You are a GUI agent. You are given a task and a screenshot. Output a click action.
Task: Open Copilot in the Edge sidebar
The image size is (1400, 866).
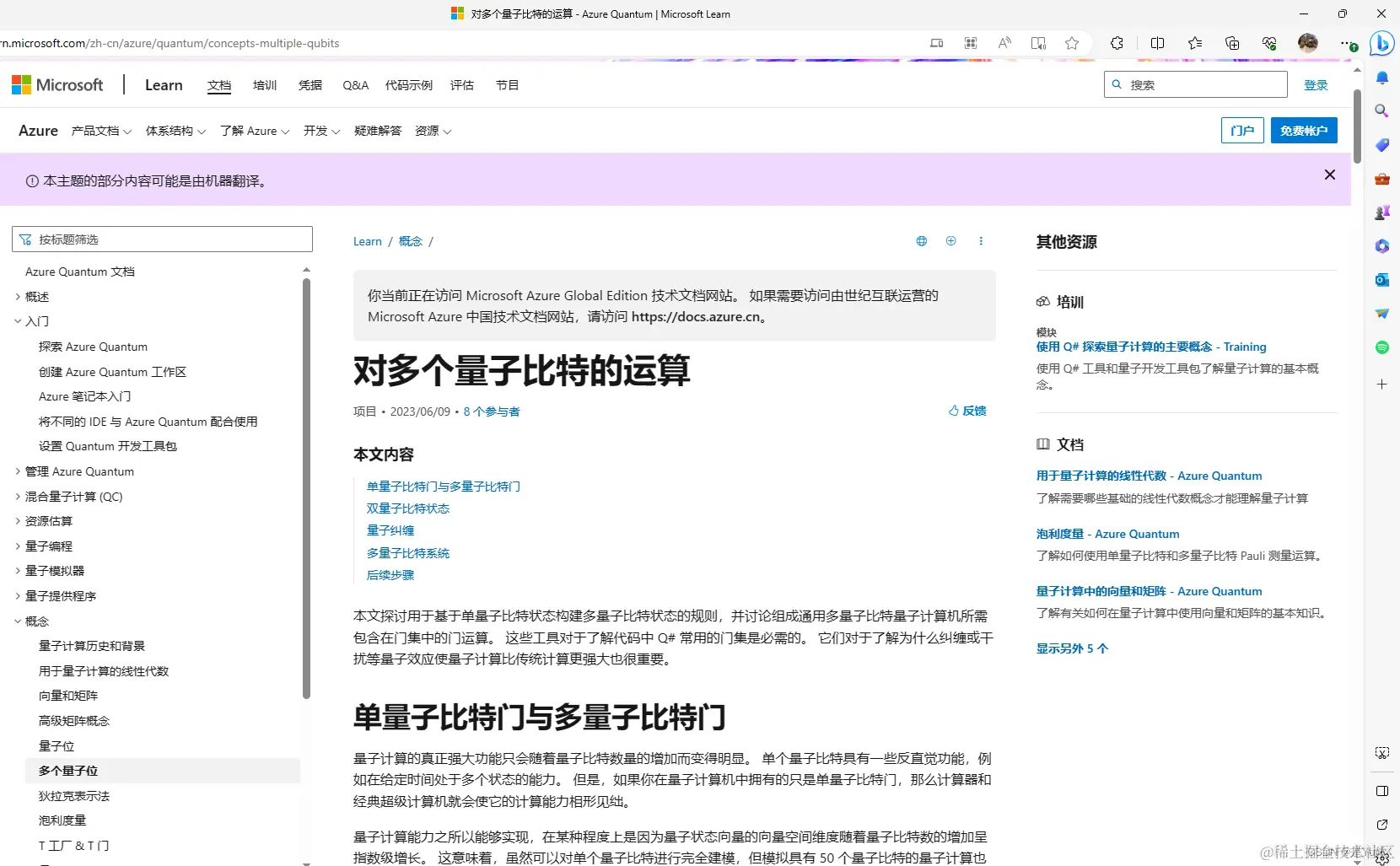[1381, 44]
